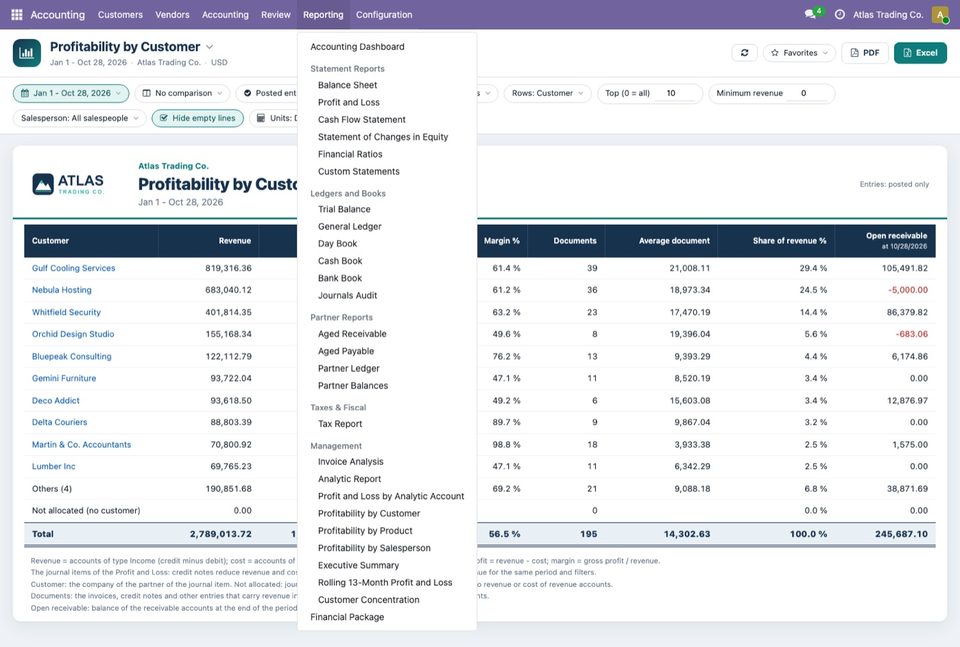Open the Review menu
The height and width of the screenshot is (647, 960).
(276, 15)
